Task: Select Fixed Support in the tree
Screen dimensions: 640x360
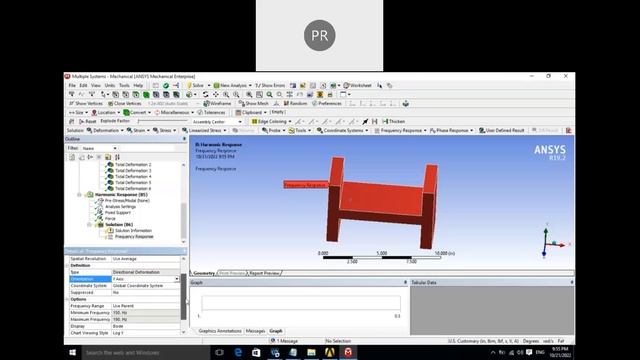Action: click(118, 213)
